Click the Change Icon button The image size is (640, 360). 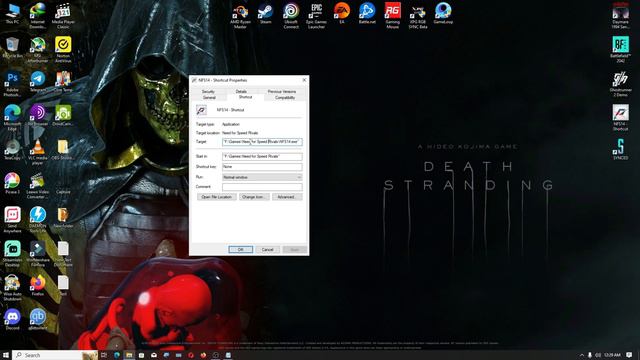253,197
